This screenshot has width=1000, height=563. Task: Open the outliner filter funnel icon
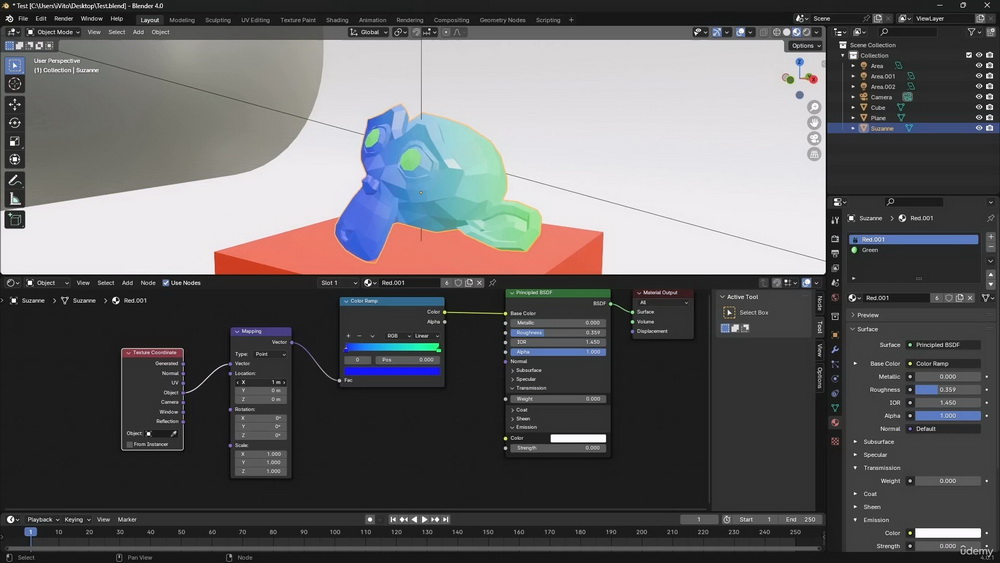(971, 32)
